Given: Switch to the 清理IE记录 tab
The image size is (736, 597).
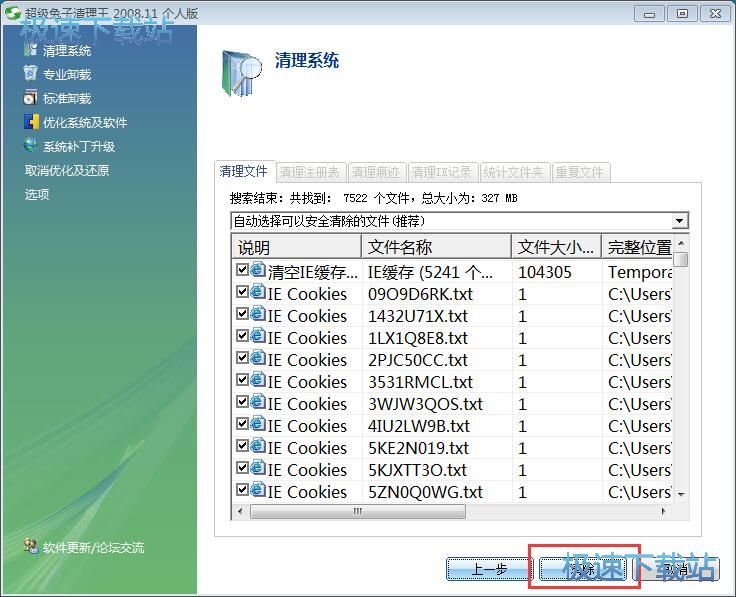Looking at the screenshot, I should coord(441,172).
